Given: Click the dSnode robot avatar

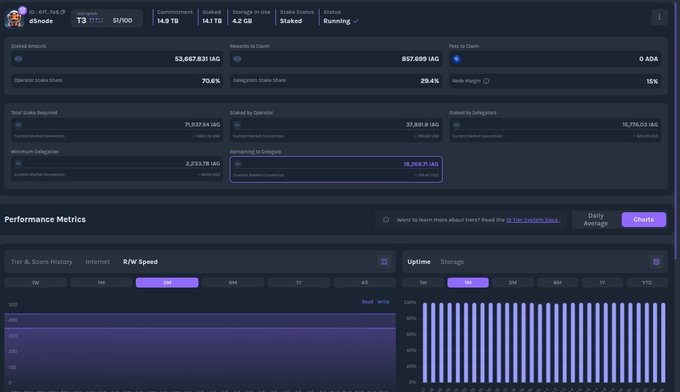Looking at the screenshot, I should click(14, 19).
